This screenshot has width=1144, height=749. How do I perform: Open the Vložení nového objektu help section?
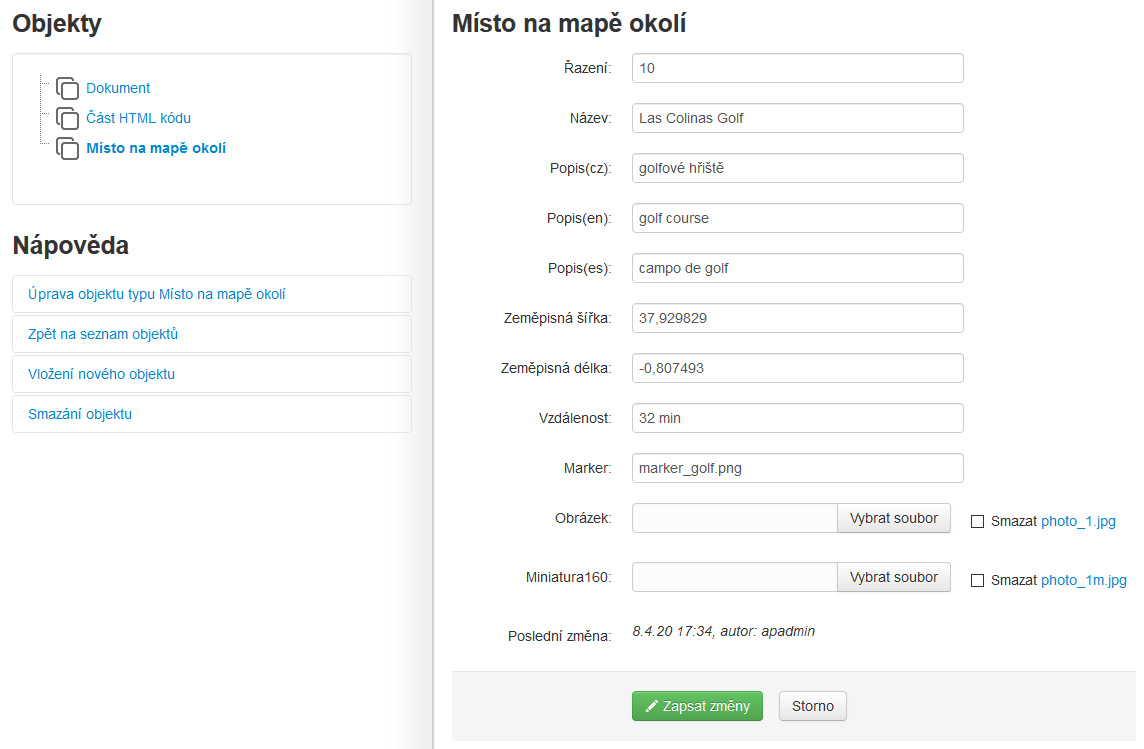click(x=102, y=374)
